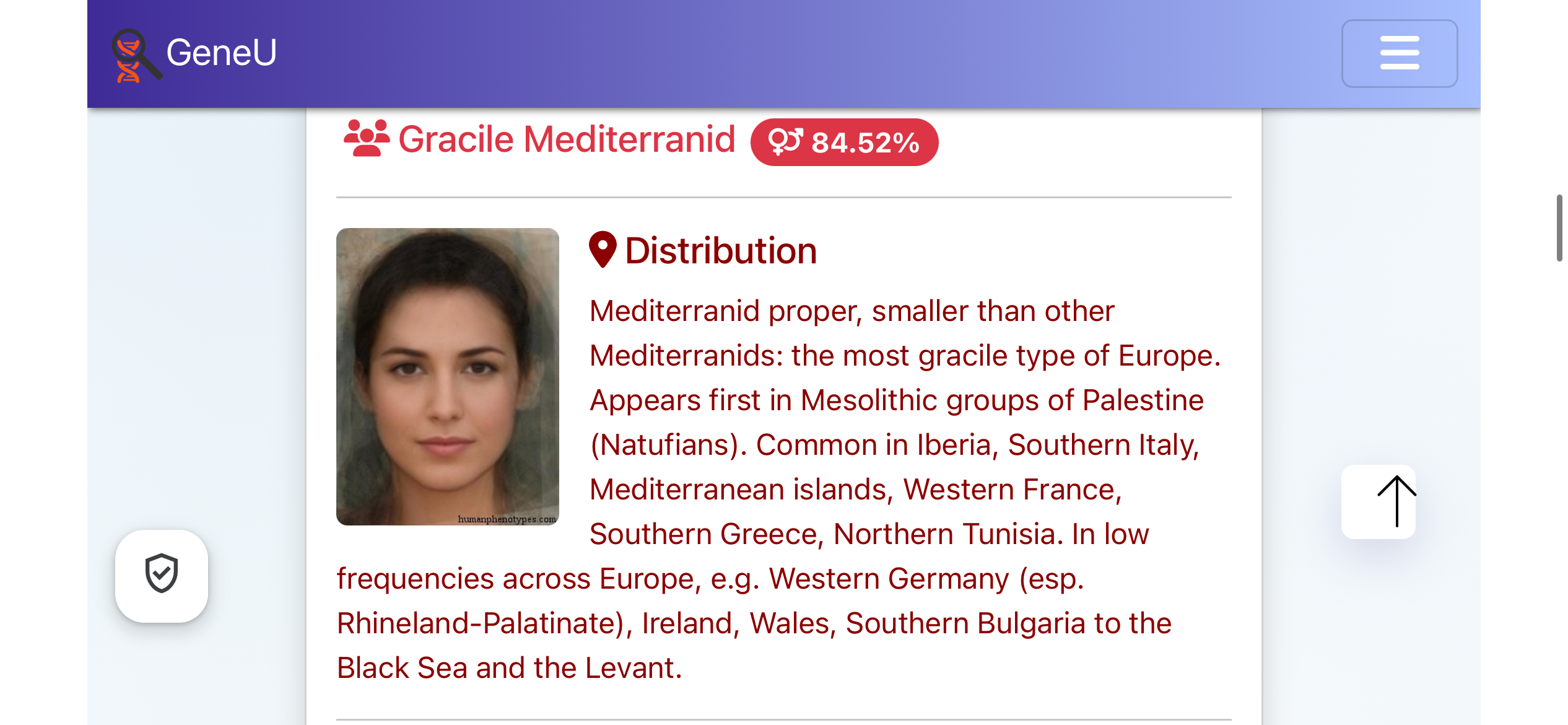Viewport: 1568px width, 725px height.
Task: Click the purple gradient top navigation bar
Action: click(x=783, y=54)
